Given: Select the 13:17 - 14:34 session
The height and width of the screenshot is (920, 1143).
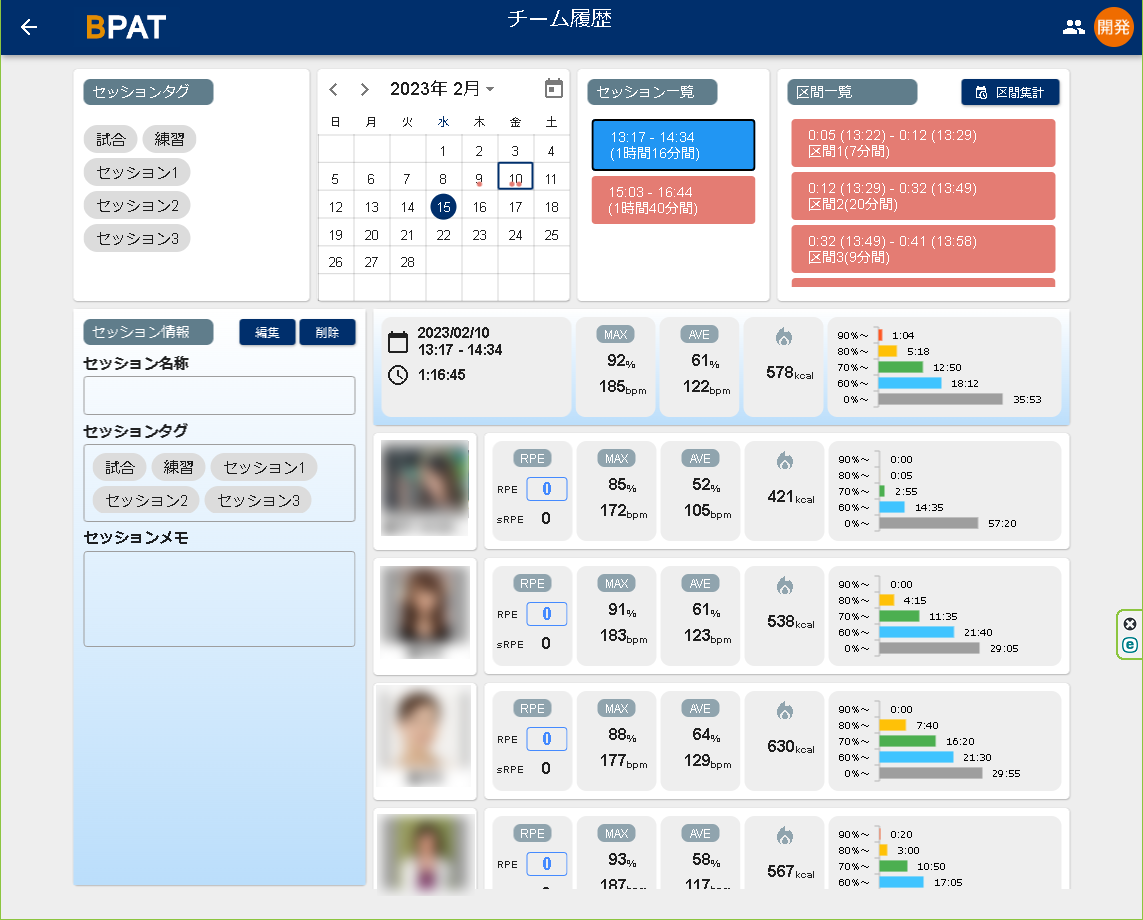Looking at the screenshot, I should click(673, 145).
